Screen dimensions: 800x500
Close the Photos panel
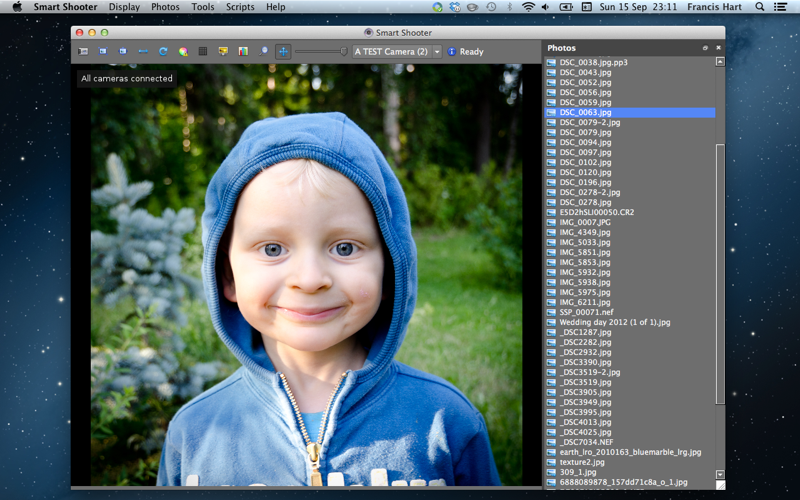click(x=718, y=47)
